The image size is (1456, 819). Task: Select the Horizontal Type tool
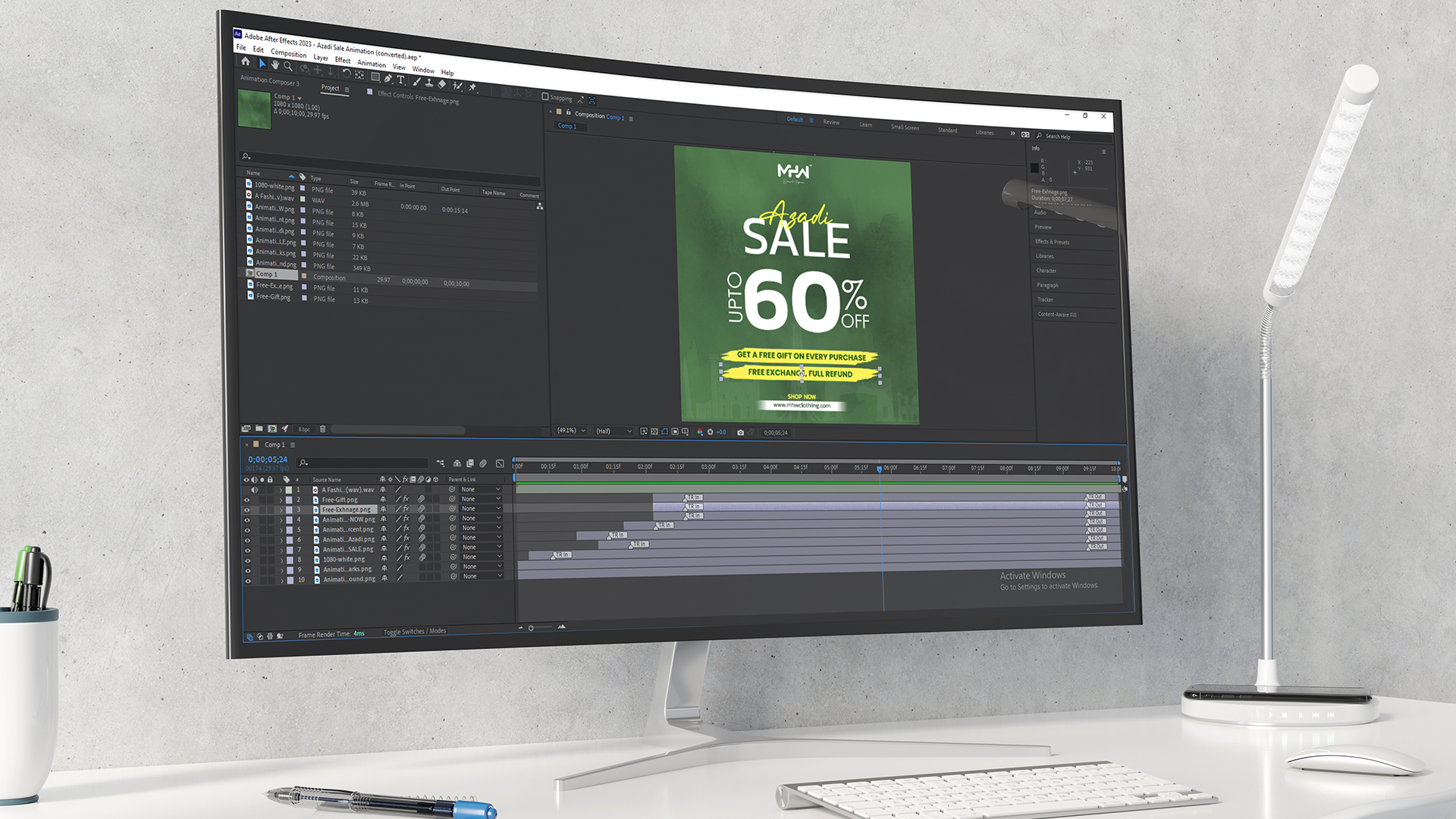(400, 82)
